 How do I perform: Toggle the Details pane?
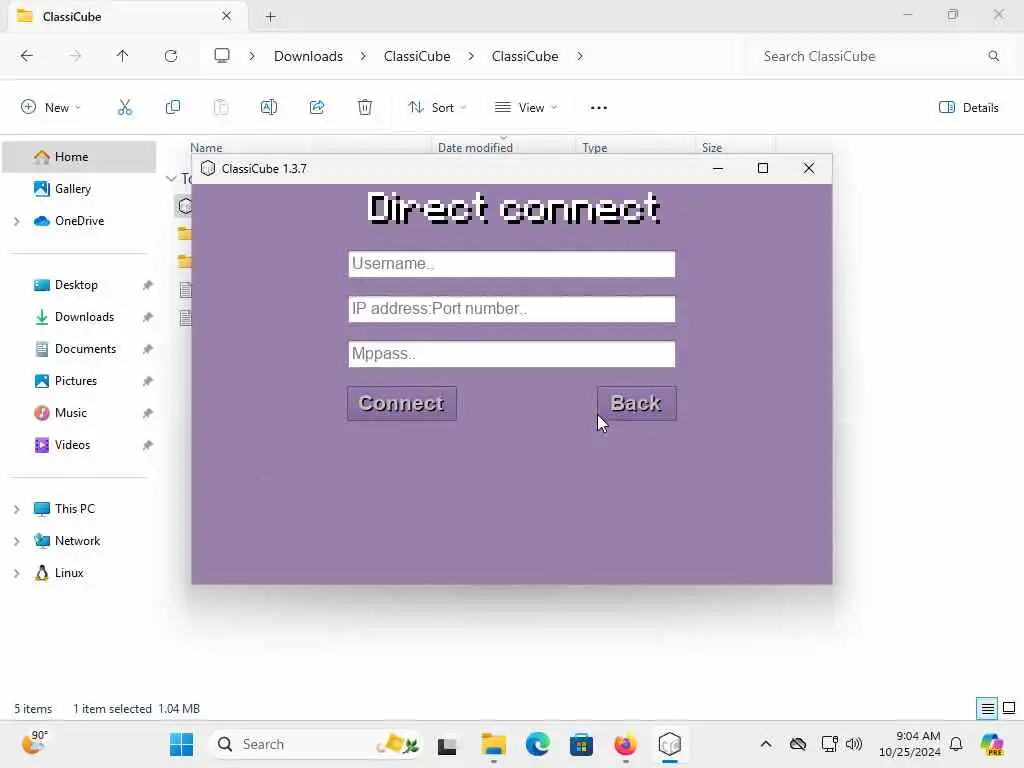click(x=968, y=108)
